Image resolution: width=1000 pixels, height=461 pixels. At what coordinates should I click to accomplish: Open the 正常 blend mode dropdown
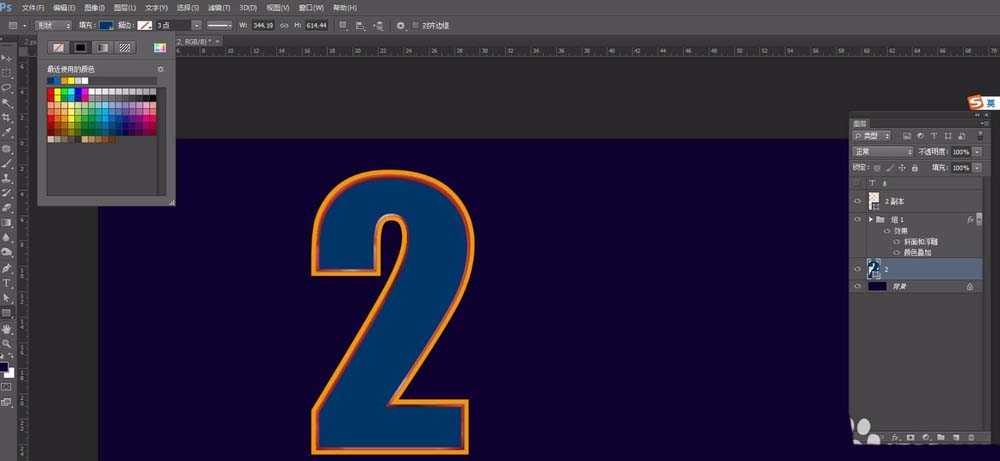[882, 151]
